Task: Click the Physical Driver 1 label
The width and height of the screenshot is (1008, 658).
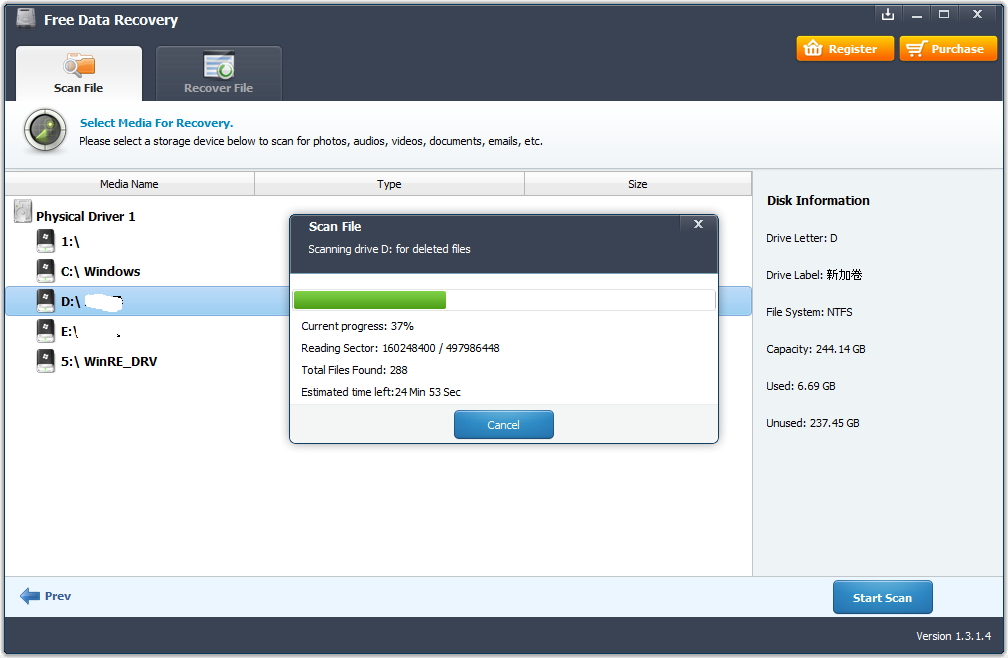Action: (86, 217)
